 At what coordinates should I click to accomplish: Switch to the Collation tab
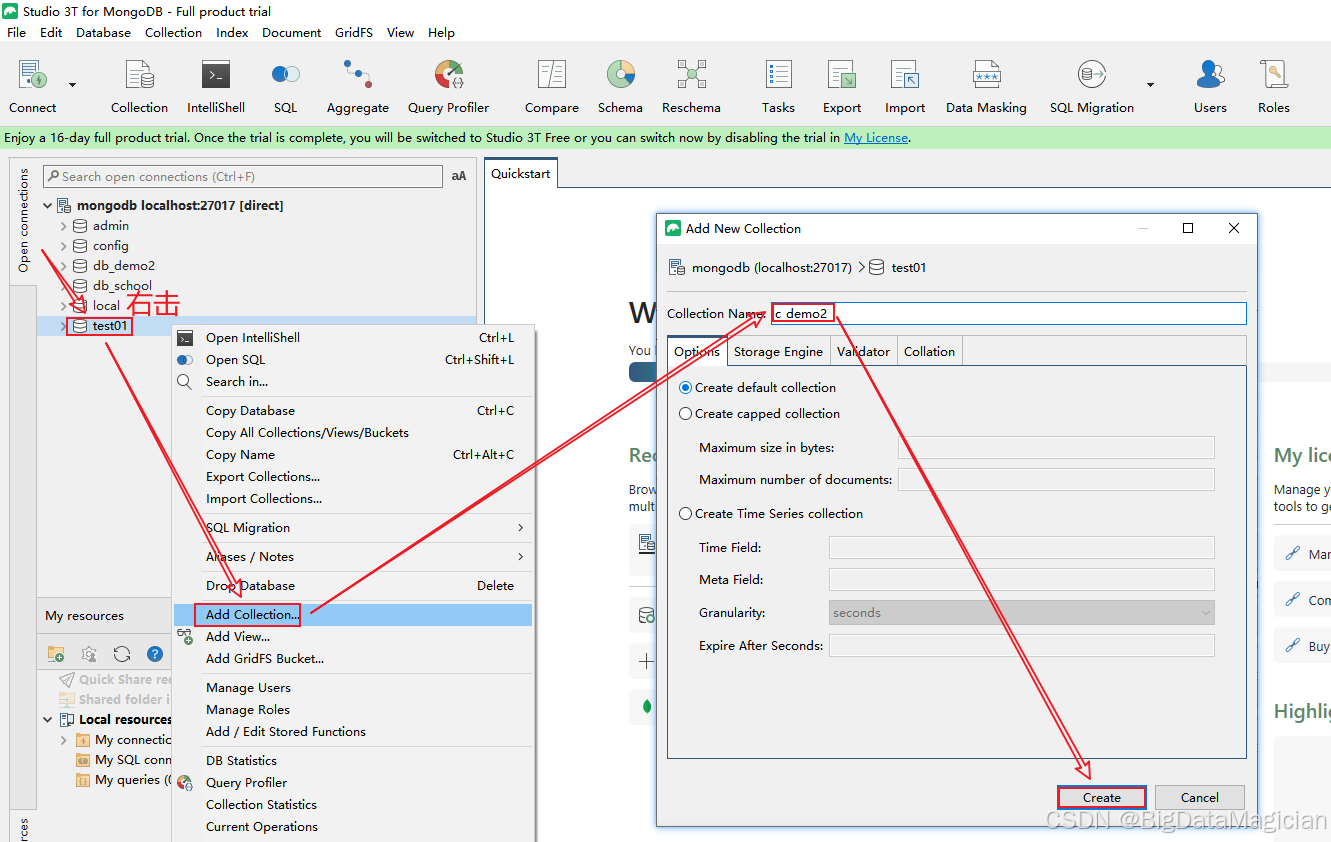point(929,351)
